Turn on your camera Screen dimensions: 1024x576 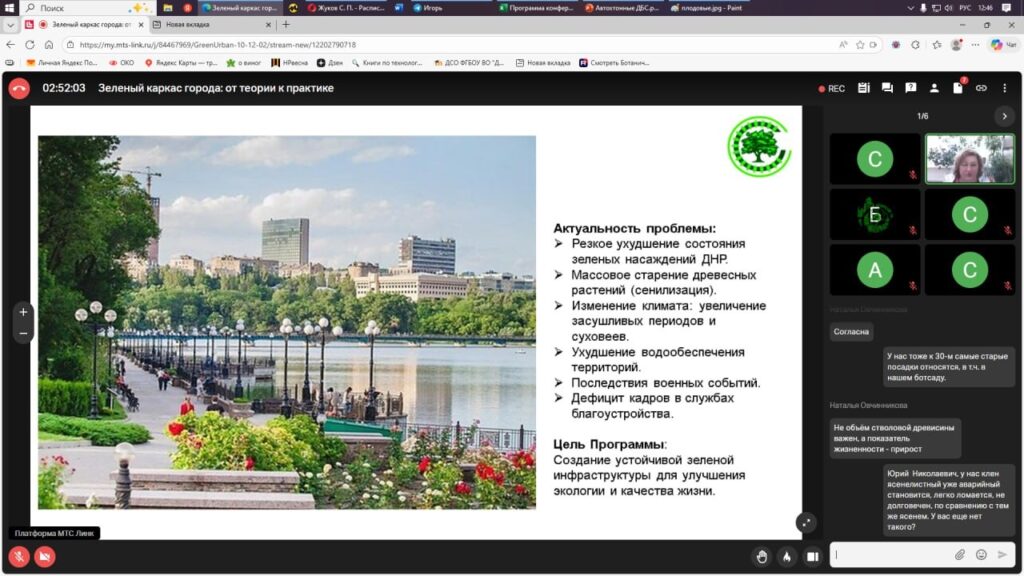coord(45,557)
